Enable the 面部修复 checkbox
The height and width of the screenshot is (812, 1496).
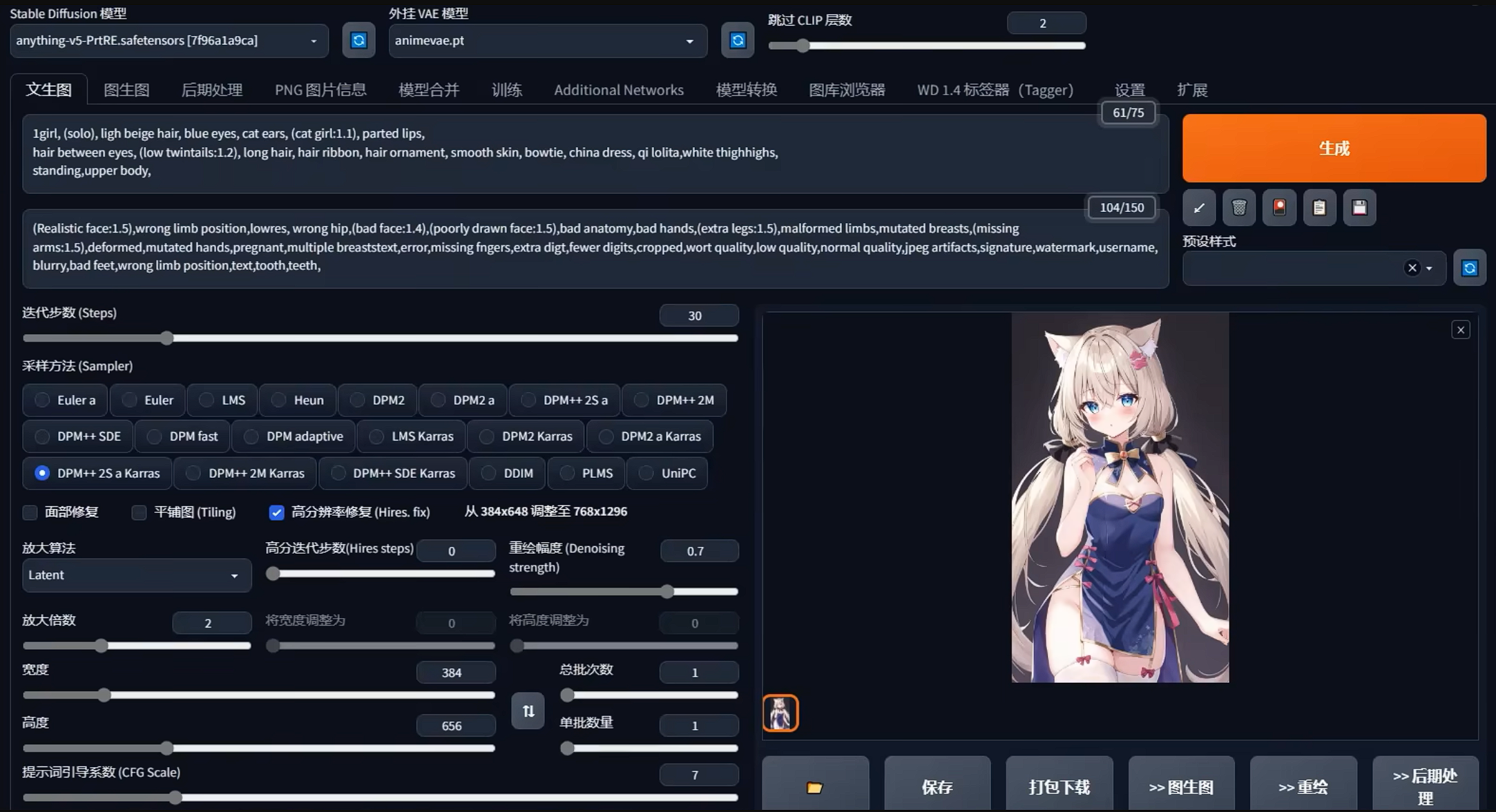tap(30, 512)
